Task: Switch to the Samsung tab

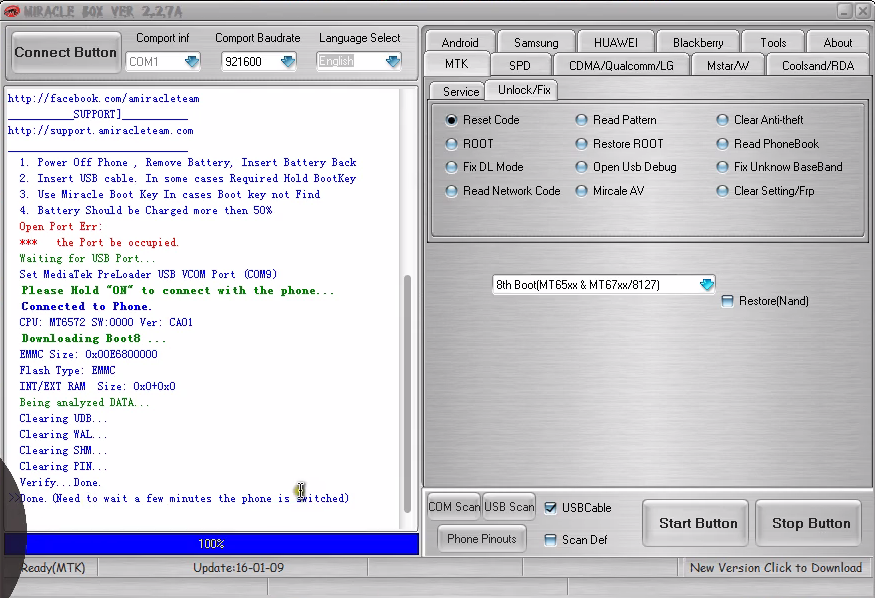Action: [x=536, y=42]
